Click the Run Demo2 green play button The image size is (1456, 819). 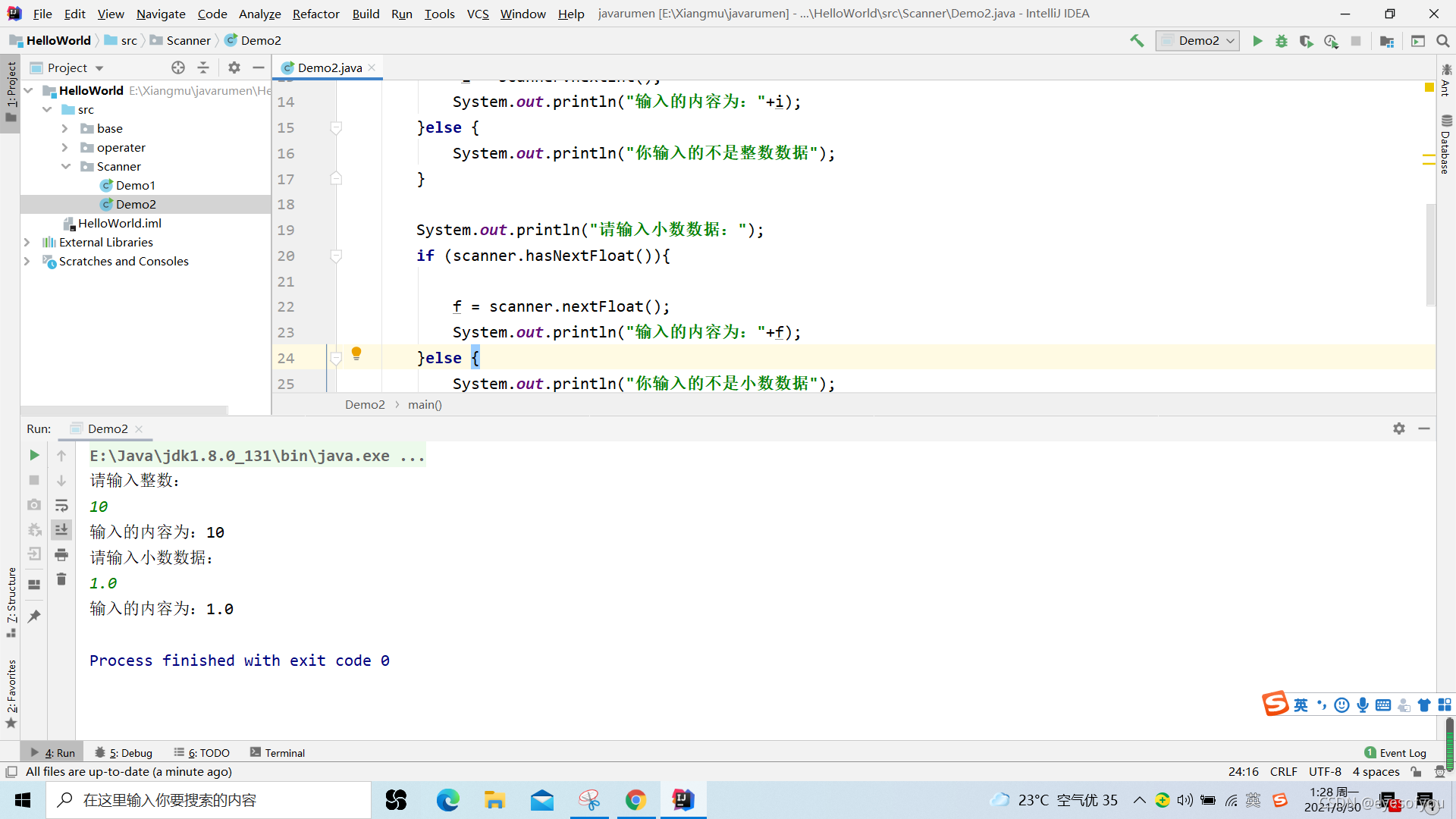[1257, 40]
